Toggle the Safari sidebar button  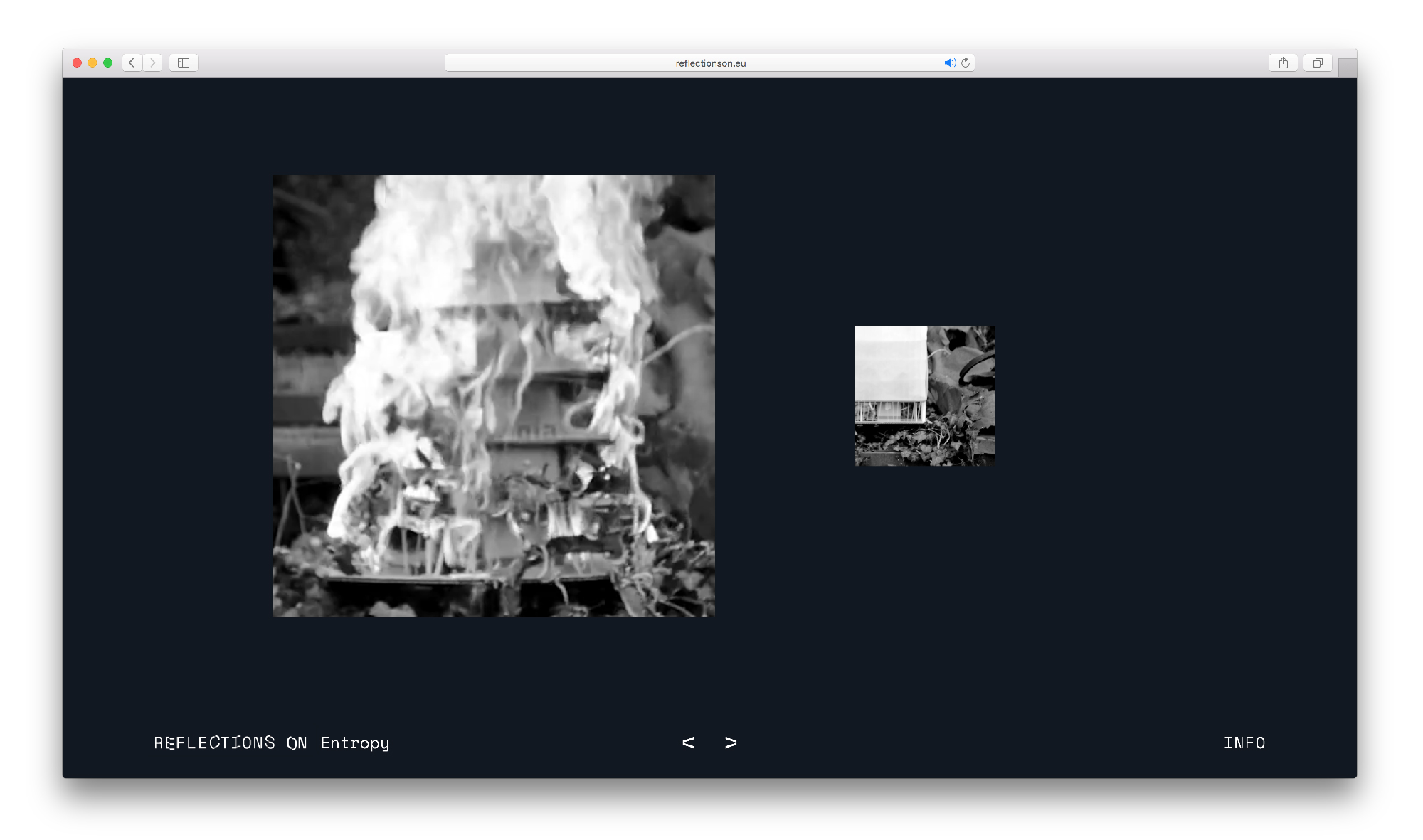pos(184,63)
